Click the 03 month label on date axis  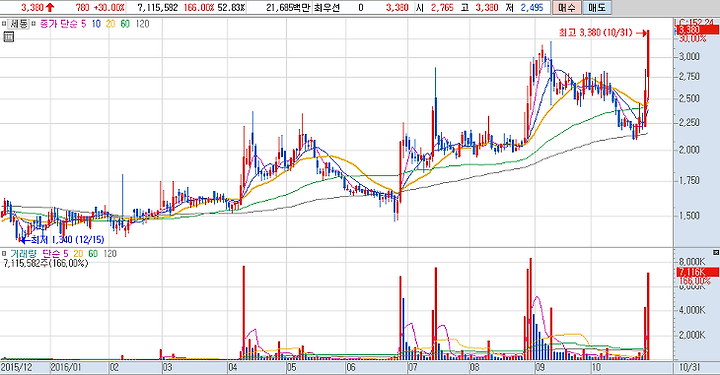[168, 367]
